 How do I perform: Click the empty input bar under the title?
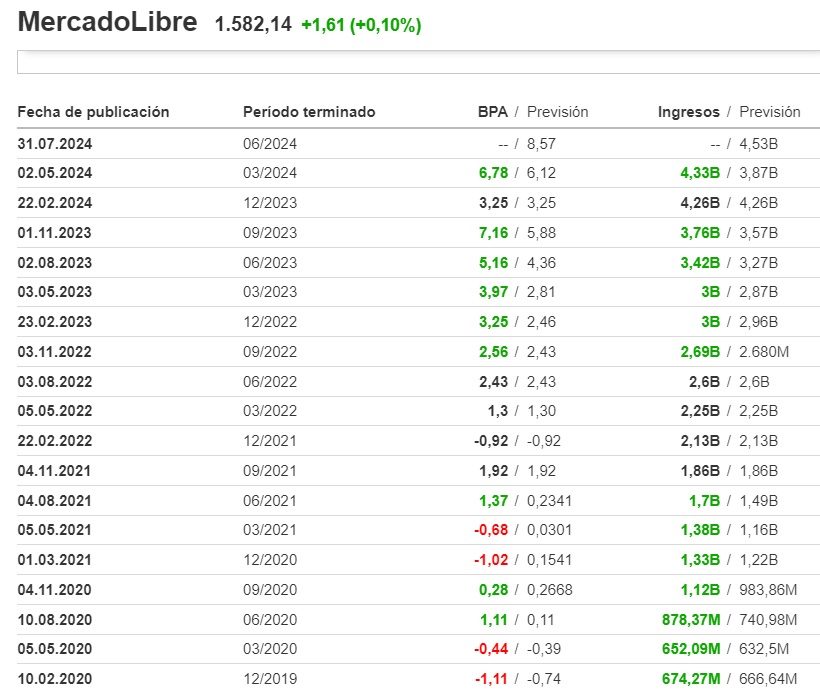(418, 63)
